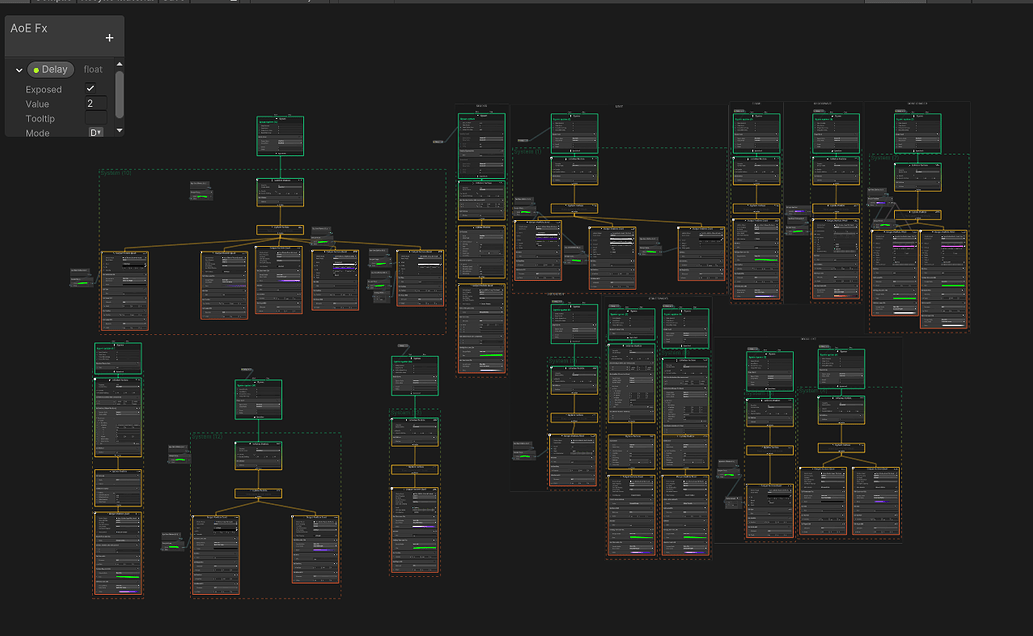Image resolution: width=1033 pixels, height=636 pixels.
Task: Select the AoE Fx blackboard title
Action: click(x=29, y=29)
